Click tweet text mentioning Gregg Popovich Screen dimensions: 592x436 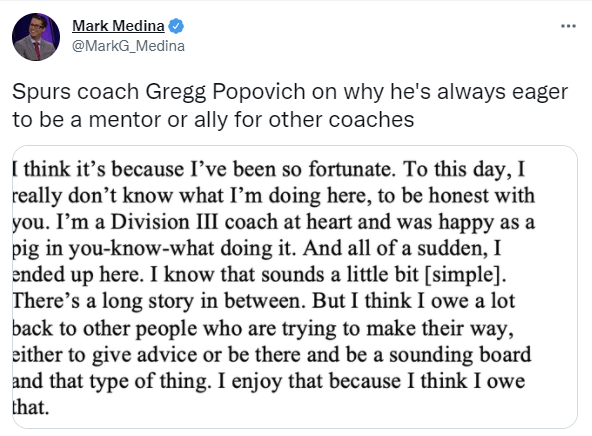(x=290, y=92)
